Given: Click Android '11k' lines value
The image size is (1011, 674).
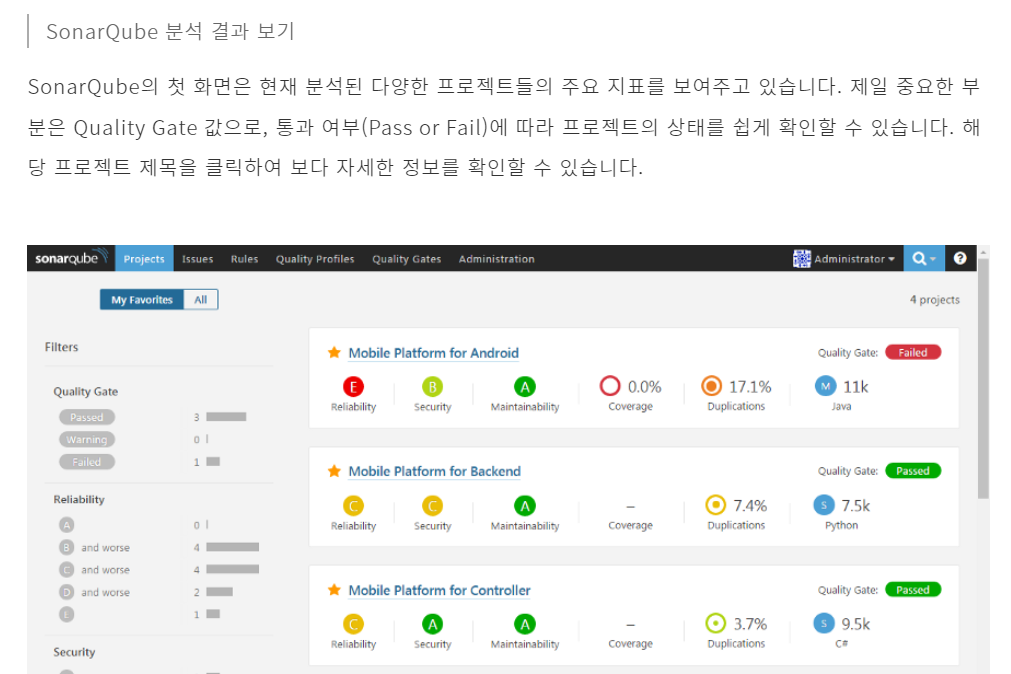Looking at the screenshot, I should pos(856,387).
